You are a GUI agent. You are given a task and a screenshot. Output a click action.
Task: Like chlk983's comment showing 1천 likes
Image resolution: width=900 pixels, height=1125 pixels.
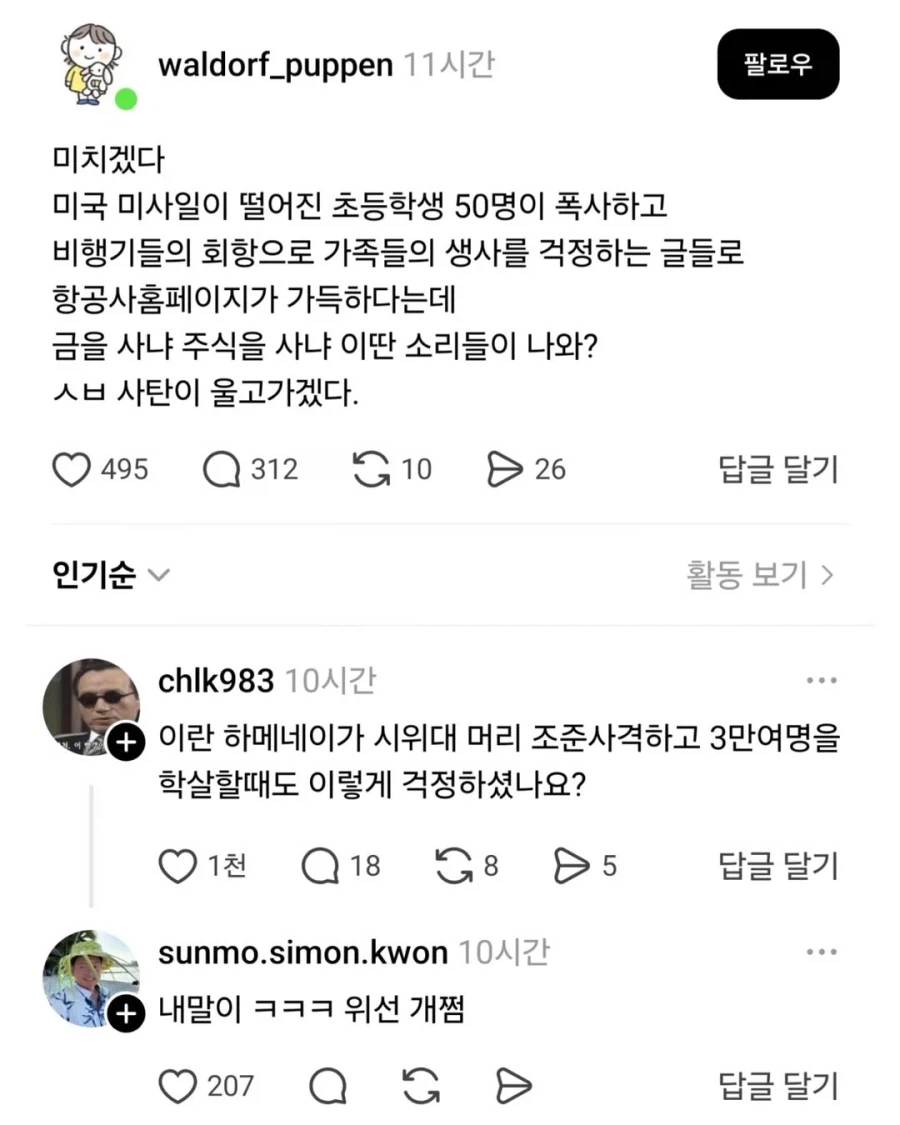coord(180,866)
